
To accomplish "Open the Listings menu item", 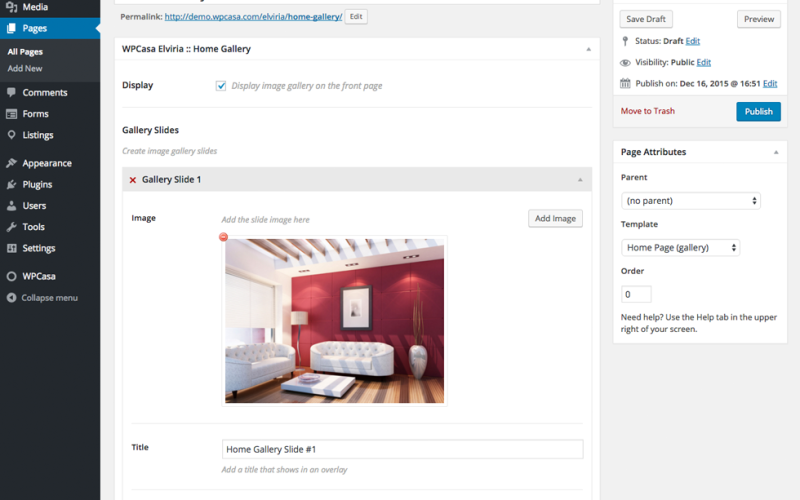I will [x=37, y=135].
